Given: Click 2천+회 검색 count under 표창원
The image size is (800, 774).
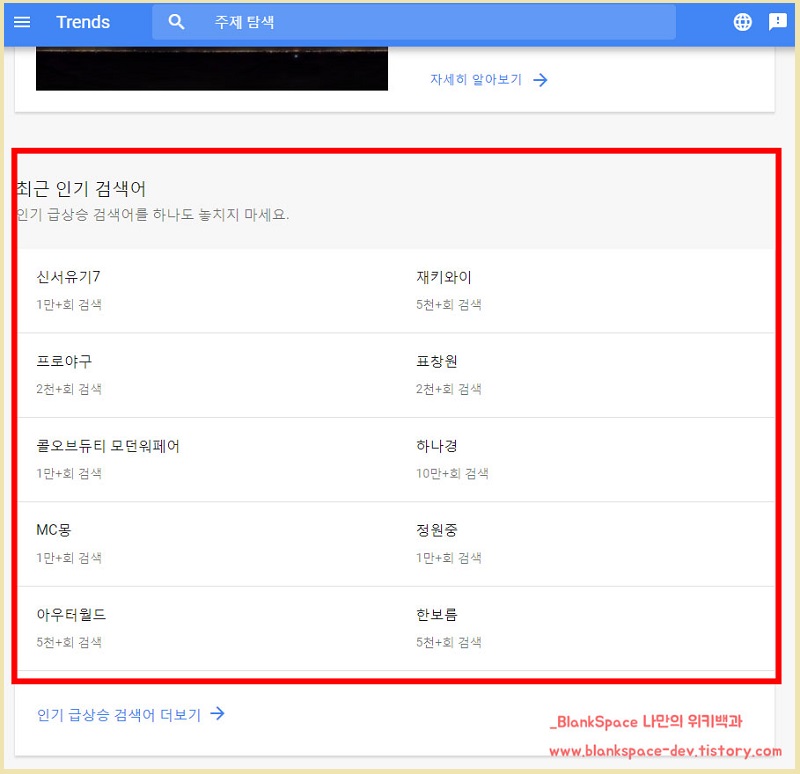Looking at the screenshot, I should [448, 389].
